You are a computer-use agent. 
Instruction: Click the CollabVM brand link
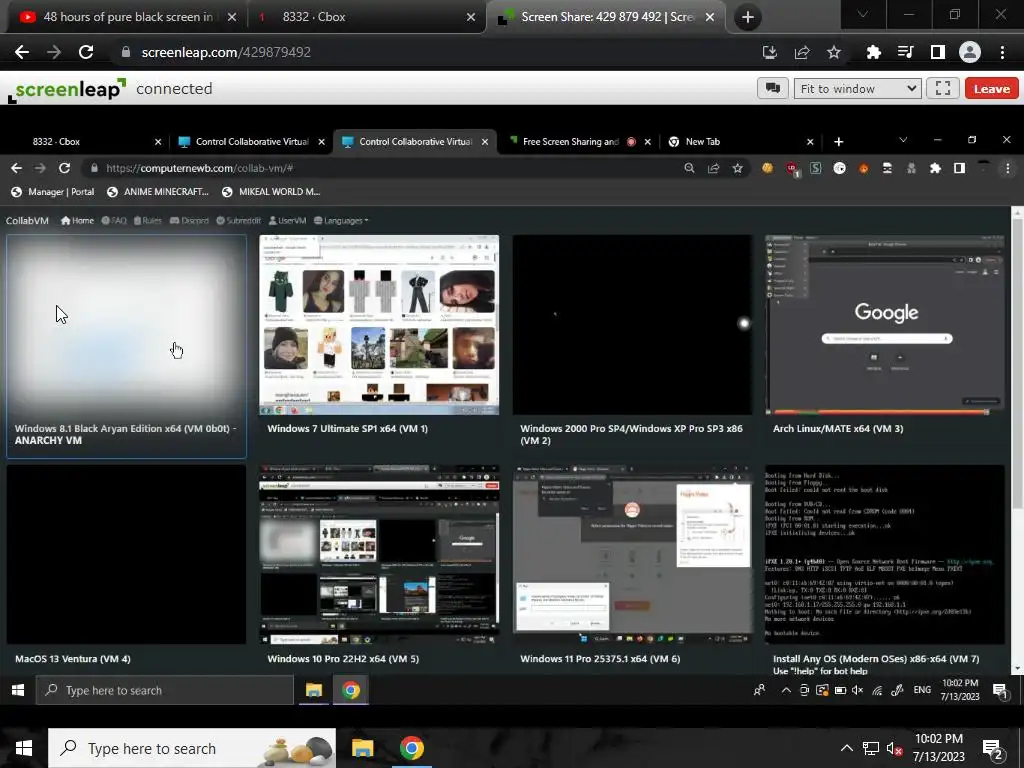click(27, 221)
